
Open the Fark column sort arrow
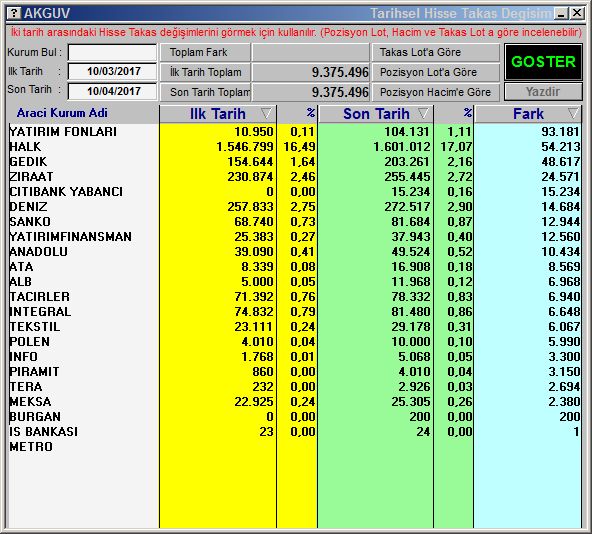pyautogui.click(x=573, y=113)
